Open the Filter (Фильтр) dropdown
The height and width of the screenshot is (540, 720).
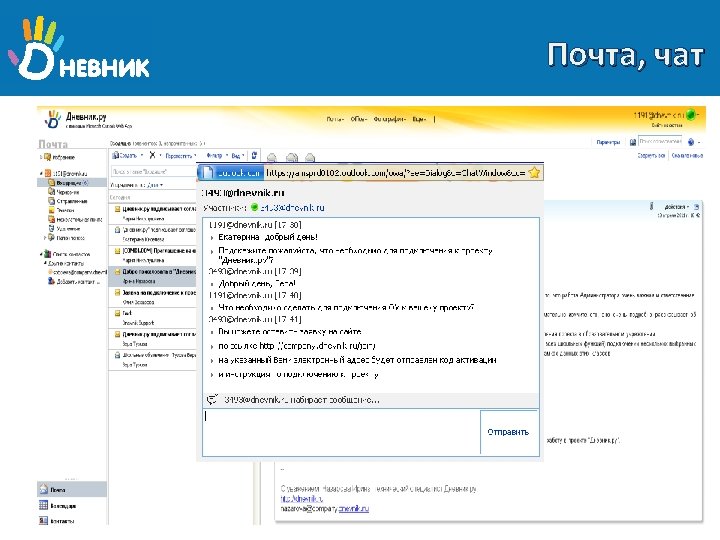(x=216, y=156)
